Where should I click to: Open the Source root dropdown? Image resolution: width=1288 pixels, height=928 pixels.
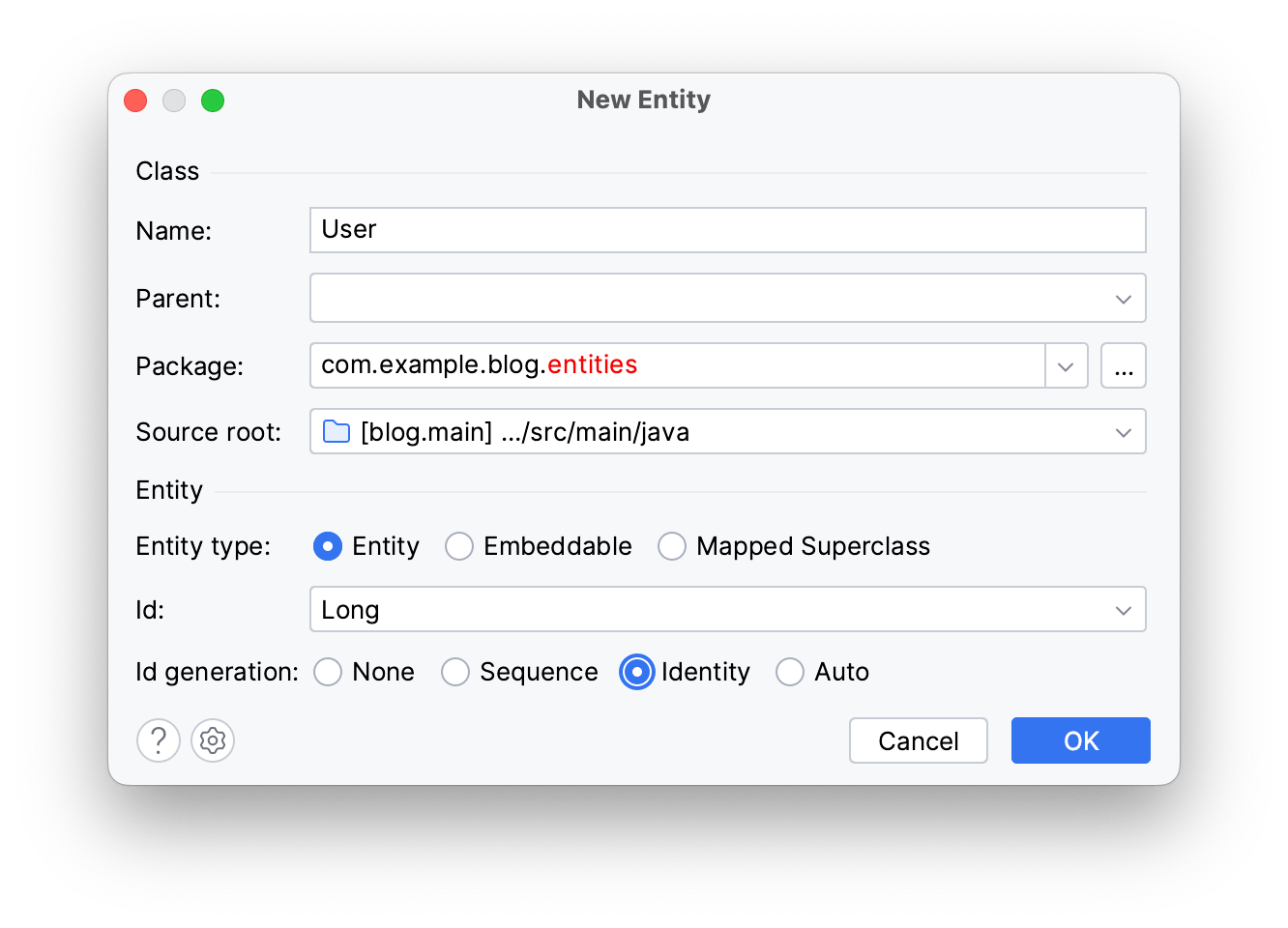(x=1123, y=431)
